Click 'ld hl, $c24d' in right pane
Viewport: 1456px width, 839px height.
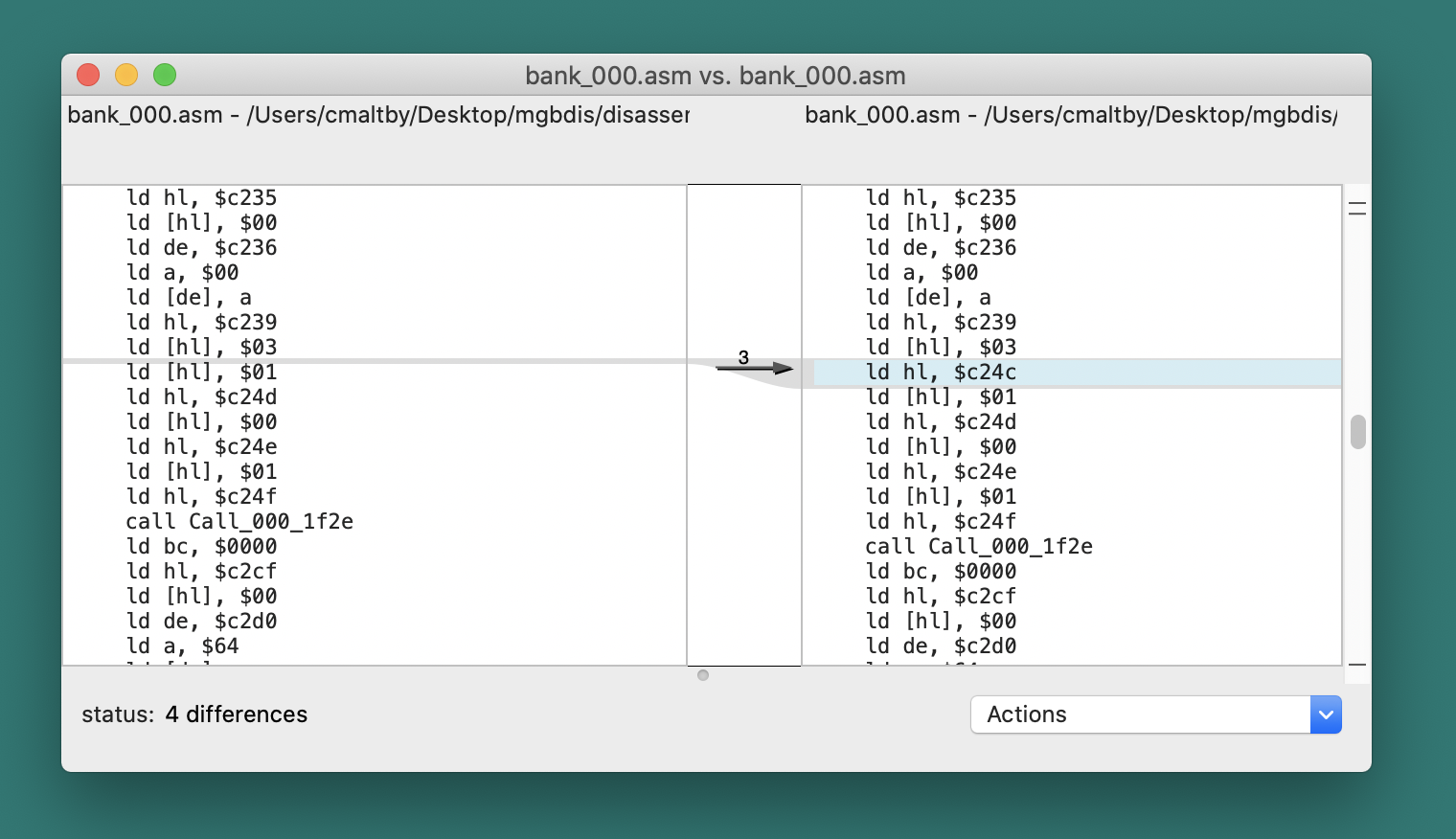pyautogui.click(x=941, y=422)
